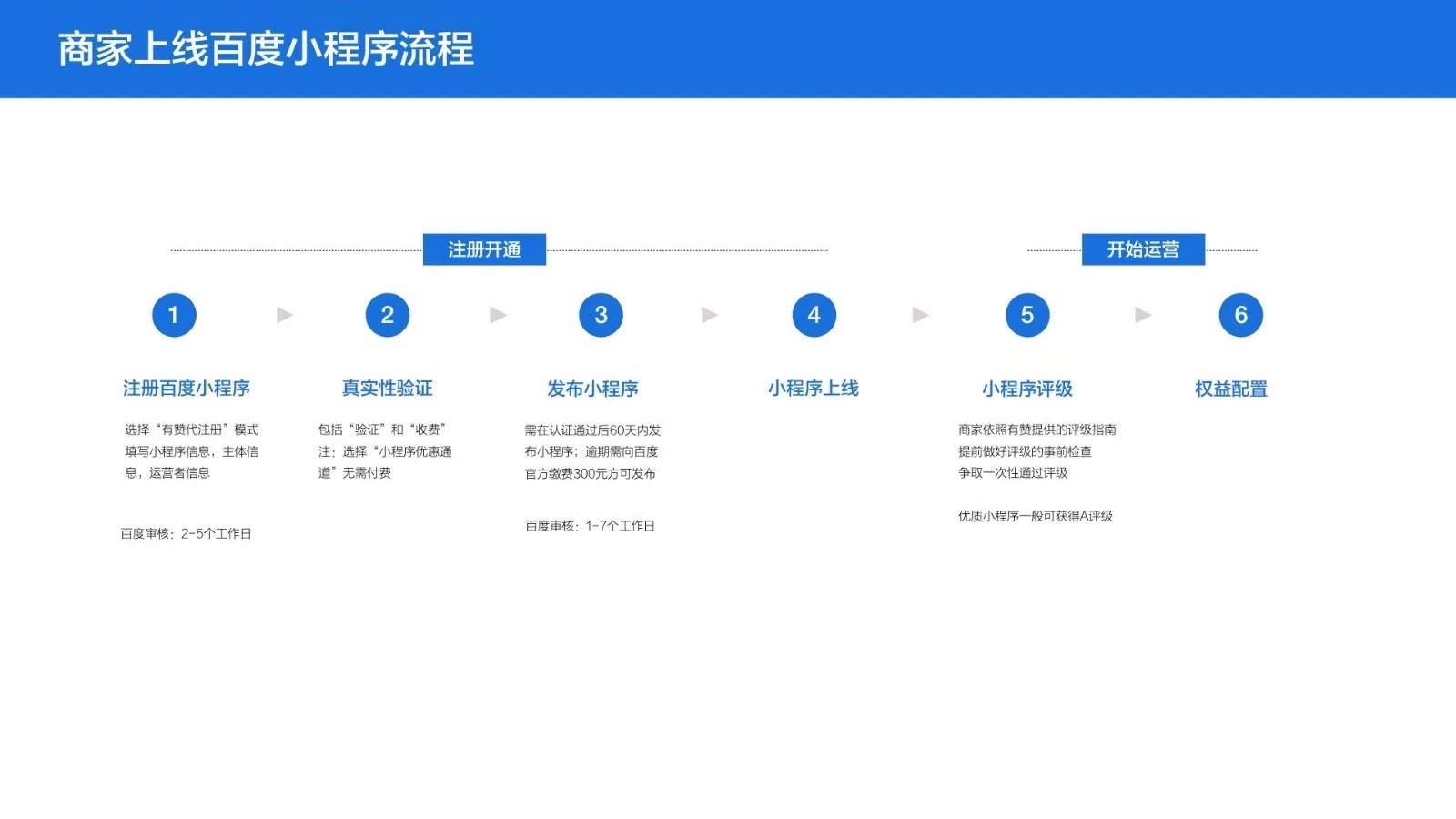Click the text 道"无需付费
This screenshot has width=1456, height=819.
pyautogui.click(x=355, y=473)
